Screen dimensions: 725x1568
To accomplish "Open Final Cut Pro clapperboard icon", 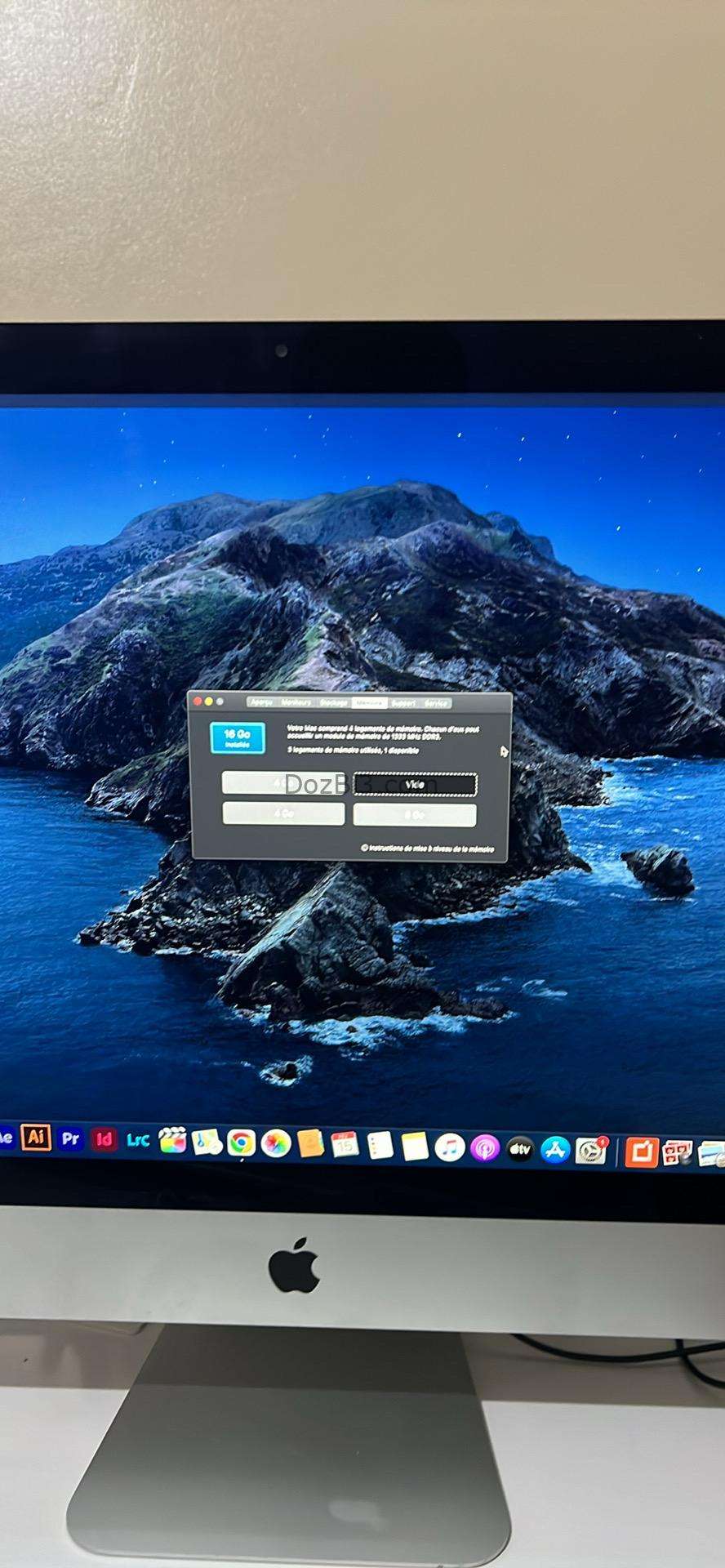I will point(172,1141).
